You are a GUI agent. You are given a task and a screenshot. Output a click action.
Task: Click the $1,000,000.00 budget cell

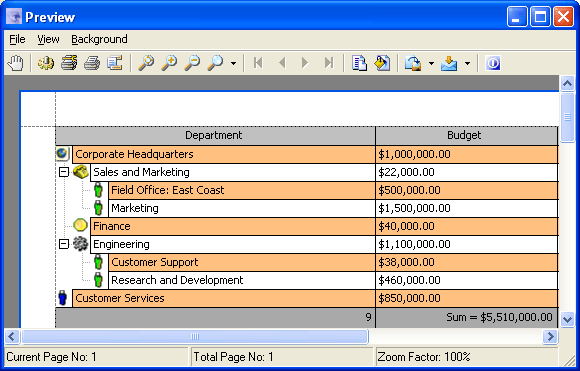(x=466, y=154)
